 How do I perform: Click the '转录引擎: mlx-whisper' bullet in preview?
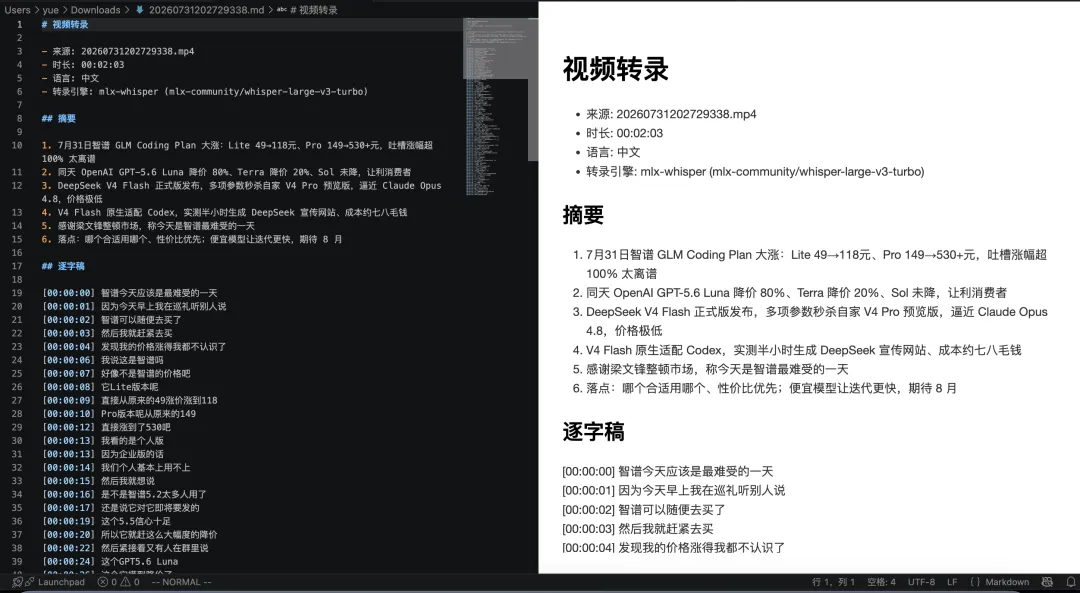pos(755,172)
